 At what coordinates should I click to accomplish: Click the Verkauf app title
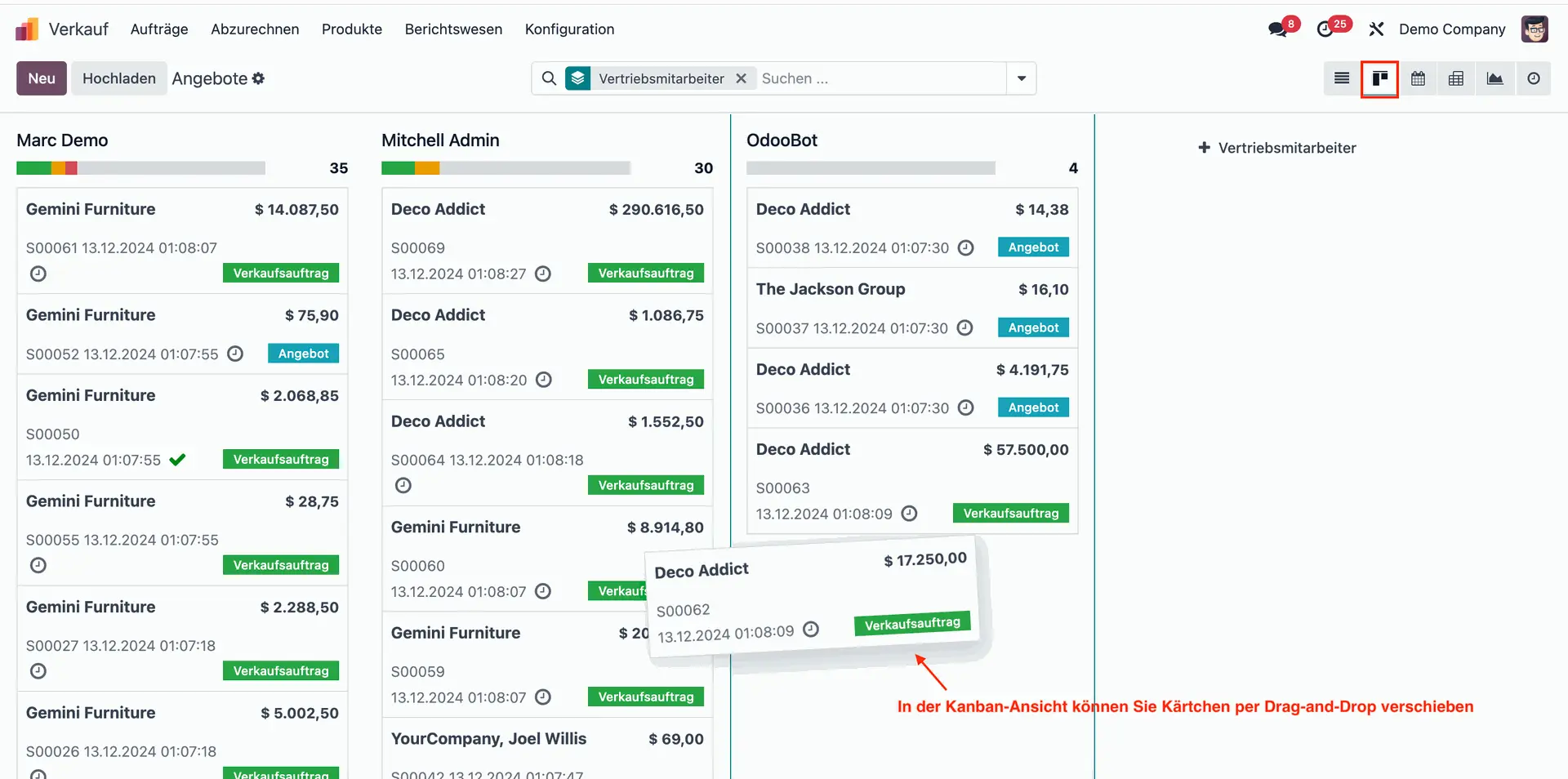click(78, 29)
